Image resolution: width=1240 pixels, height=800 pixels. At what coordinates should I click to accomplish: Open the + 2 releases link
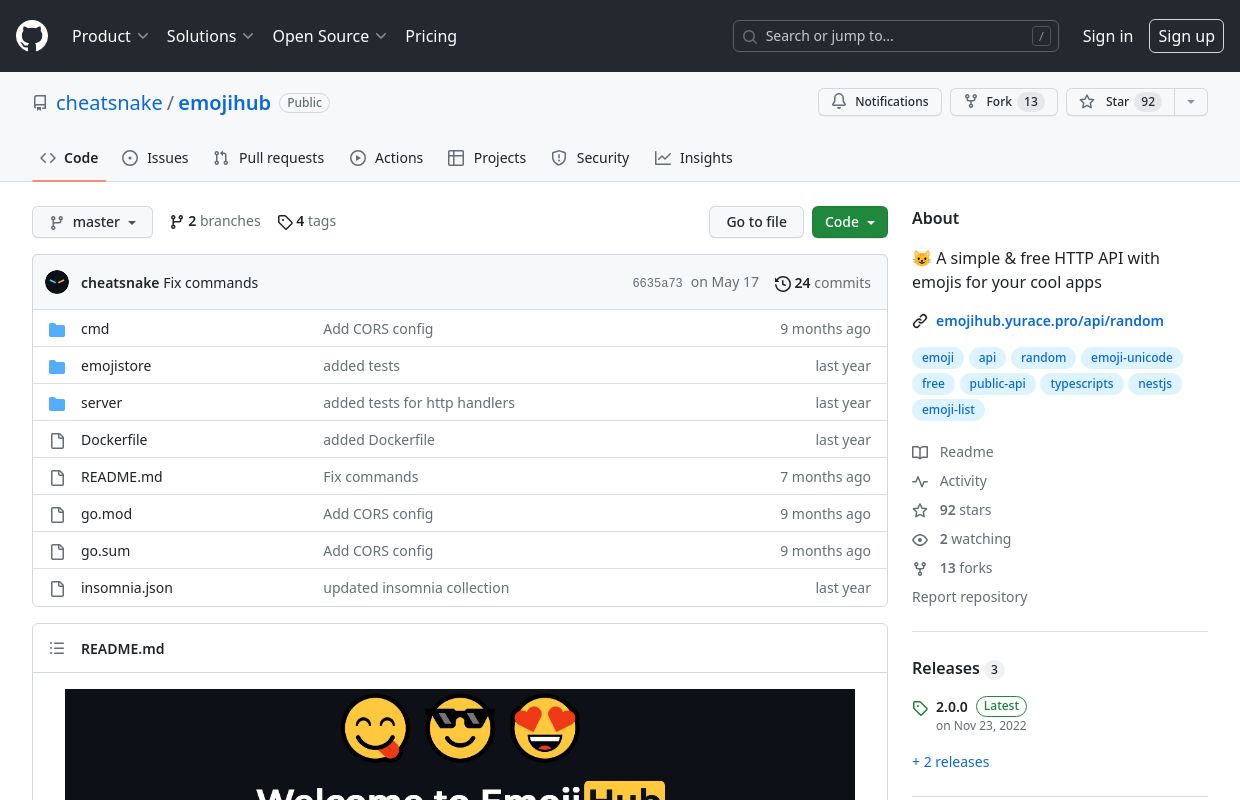point(951,762)
